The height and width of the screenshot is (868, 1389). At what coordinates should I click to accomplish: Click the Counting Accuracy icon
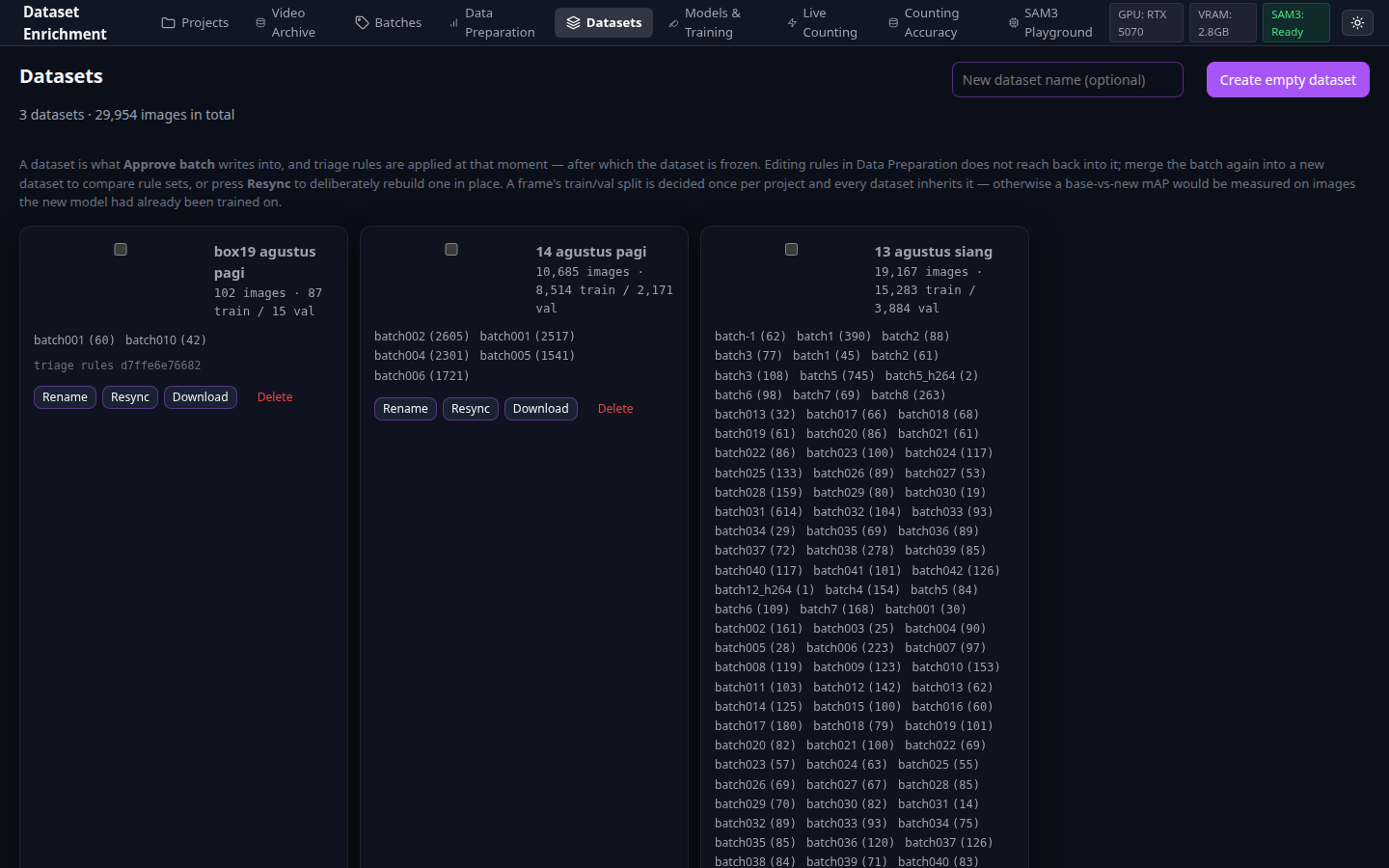[893, 22]
